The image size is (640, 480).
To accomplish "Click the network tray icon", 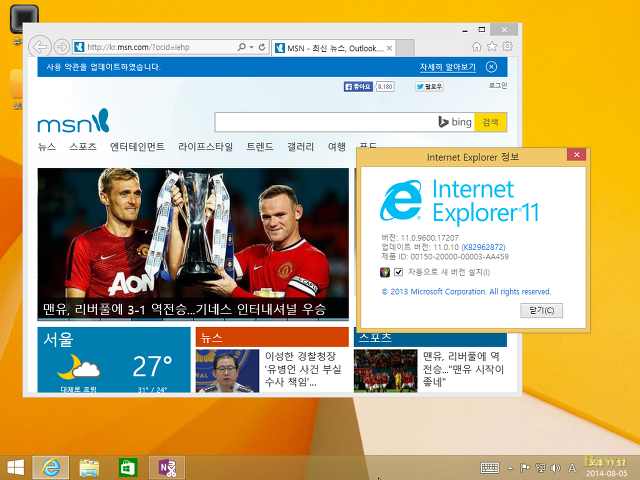I will tap(540, 468).
